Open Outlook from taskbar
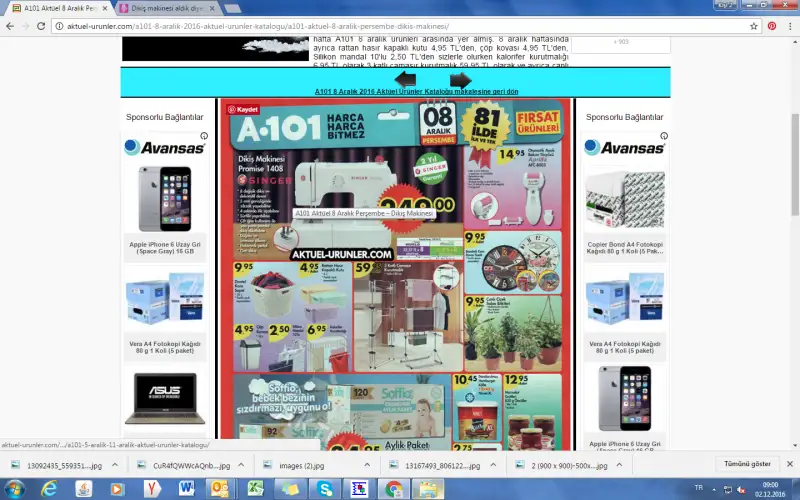 click(x=220, y=489)
